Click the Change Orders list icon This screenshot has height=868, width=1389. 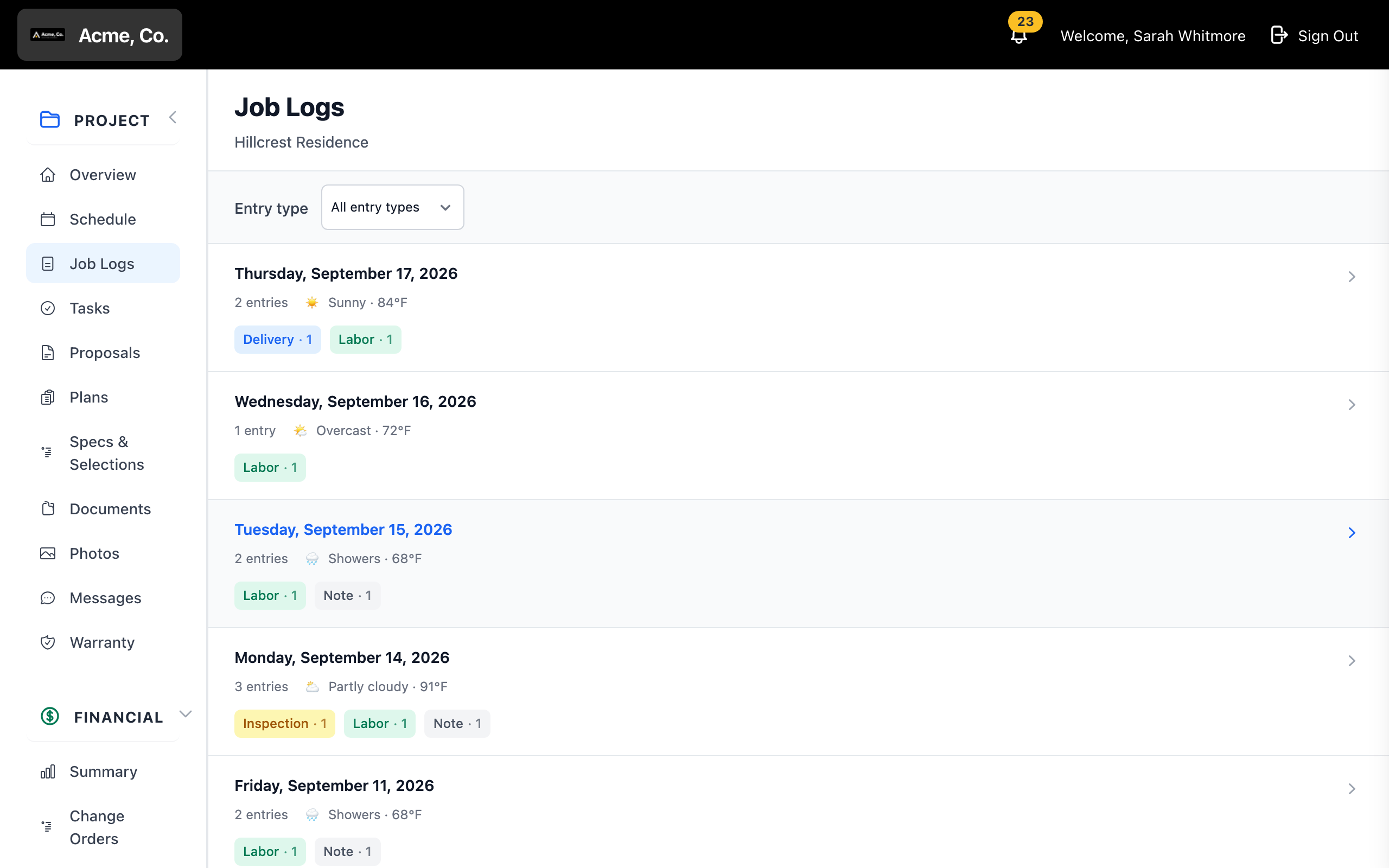[x=47, y=827]
